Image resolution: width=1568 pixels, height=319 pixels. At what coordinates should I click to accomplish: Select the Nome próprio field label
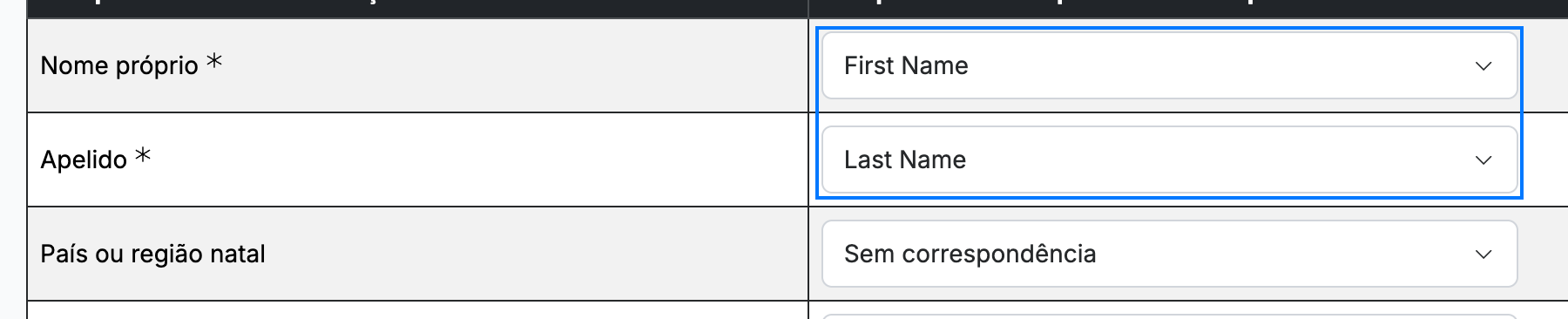[119, 65]
